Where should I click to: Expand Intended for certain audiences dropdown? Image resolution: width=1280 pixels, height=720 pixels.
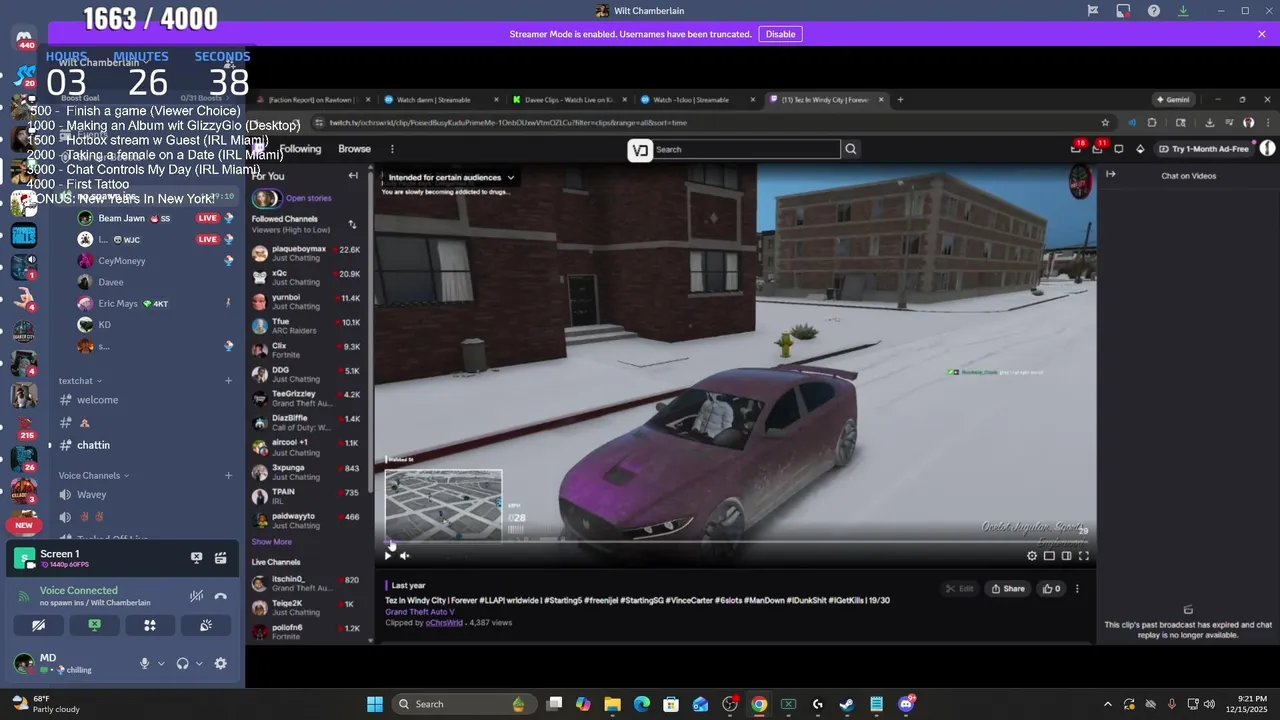(451, 177)
